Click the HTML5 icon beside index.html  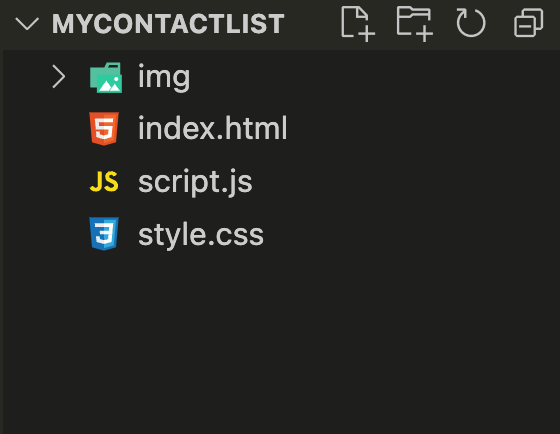[104, 129]
